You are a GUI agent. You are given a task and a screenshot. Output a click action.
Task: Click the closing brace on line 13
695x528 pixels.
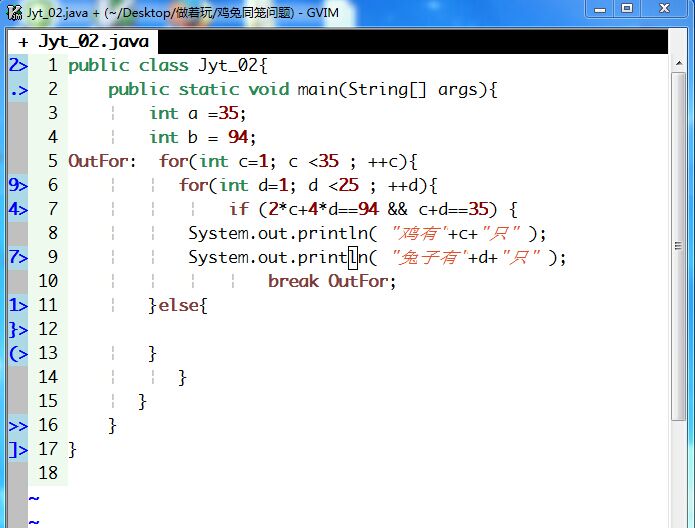coord(152,354)
